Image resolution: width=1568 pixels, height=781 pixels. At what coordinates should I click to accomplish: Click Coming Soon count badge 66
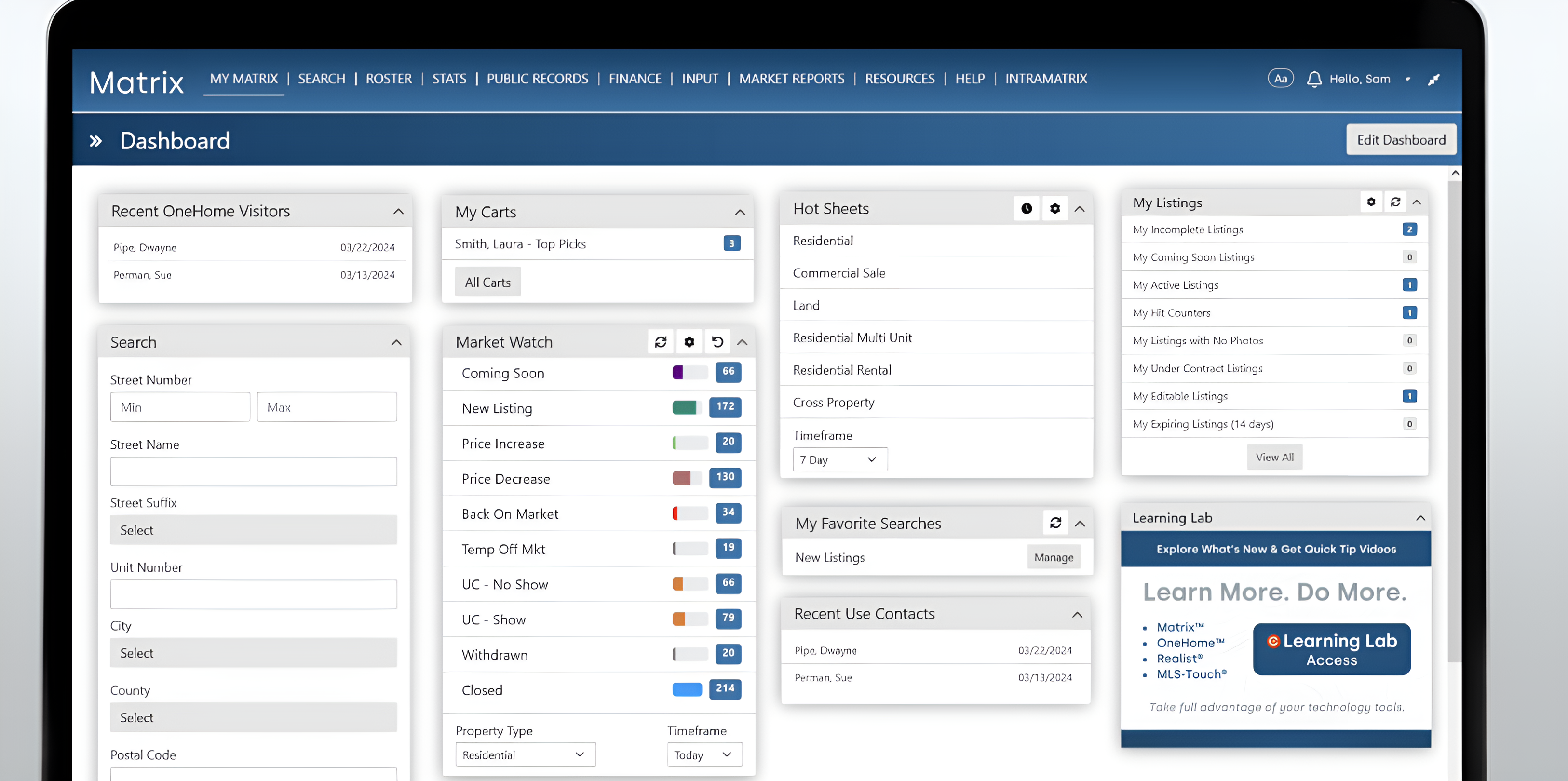[728, 372]
